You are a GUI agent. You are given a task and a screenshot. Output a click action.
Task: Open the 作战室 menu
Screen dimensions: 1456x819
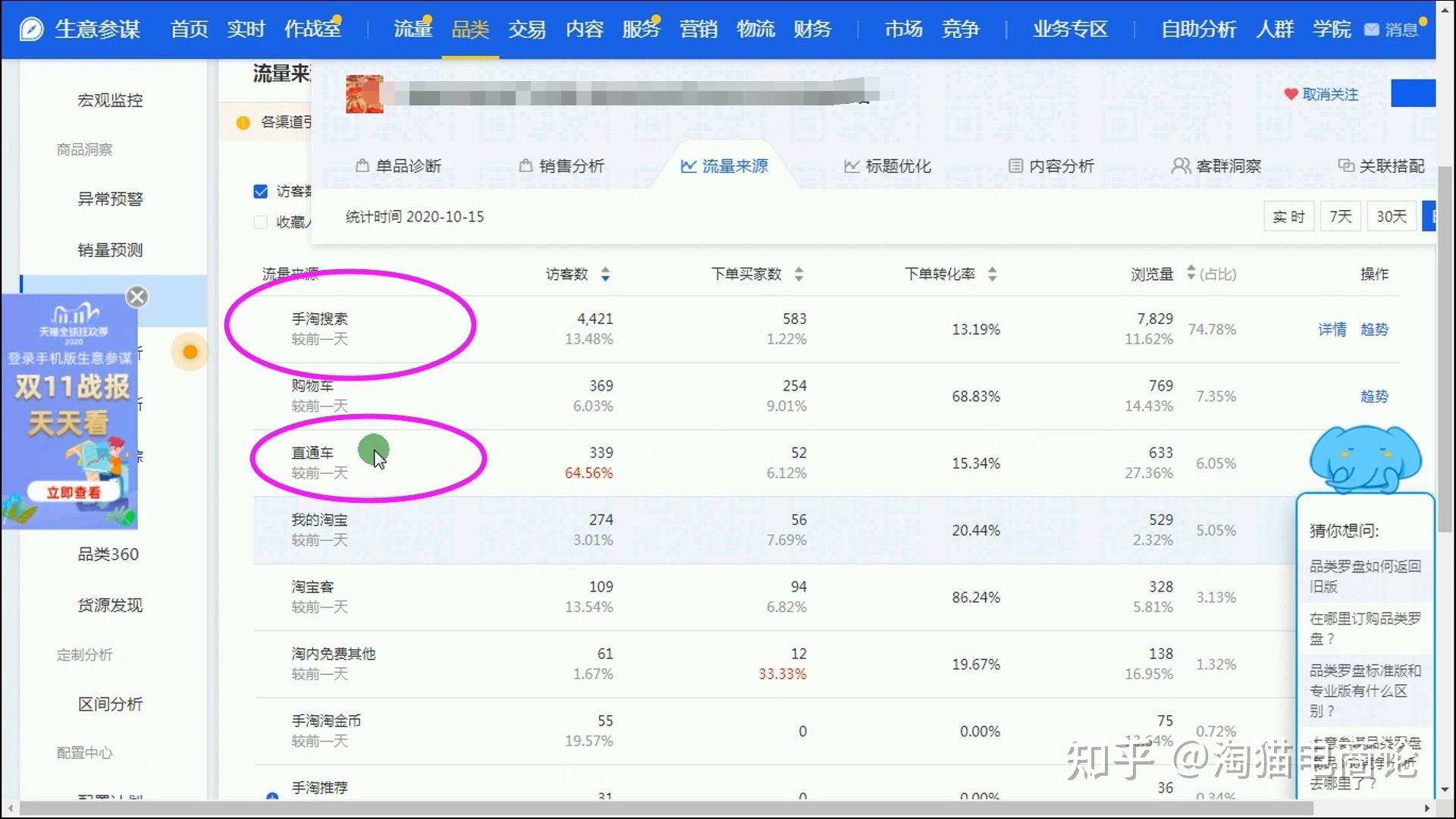coord(312,30)
